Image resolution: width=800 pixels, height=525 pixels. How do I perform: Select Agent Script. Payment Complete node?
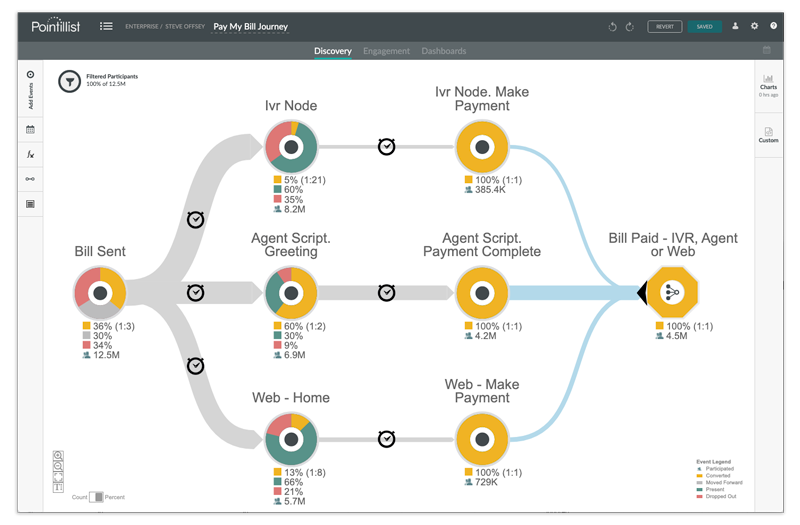(x=482, y=293)
